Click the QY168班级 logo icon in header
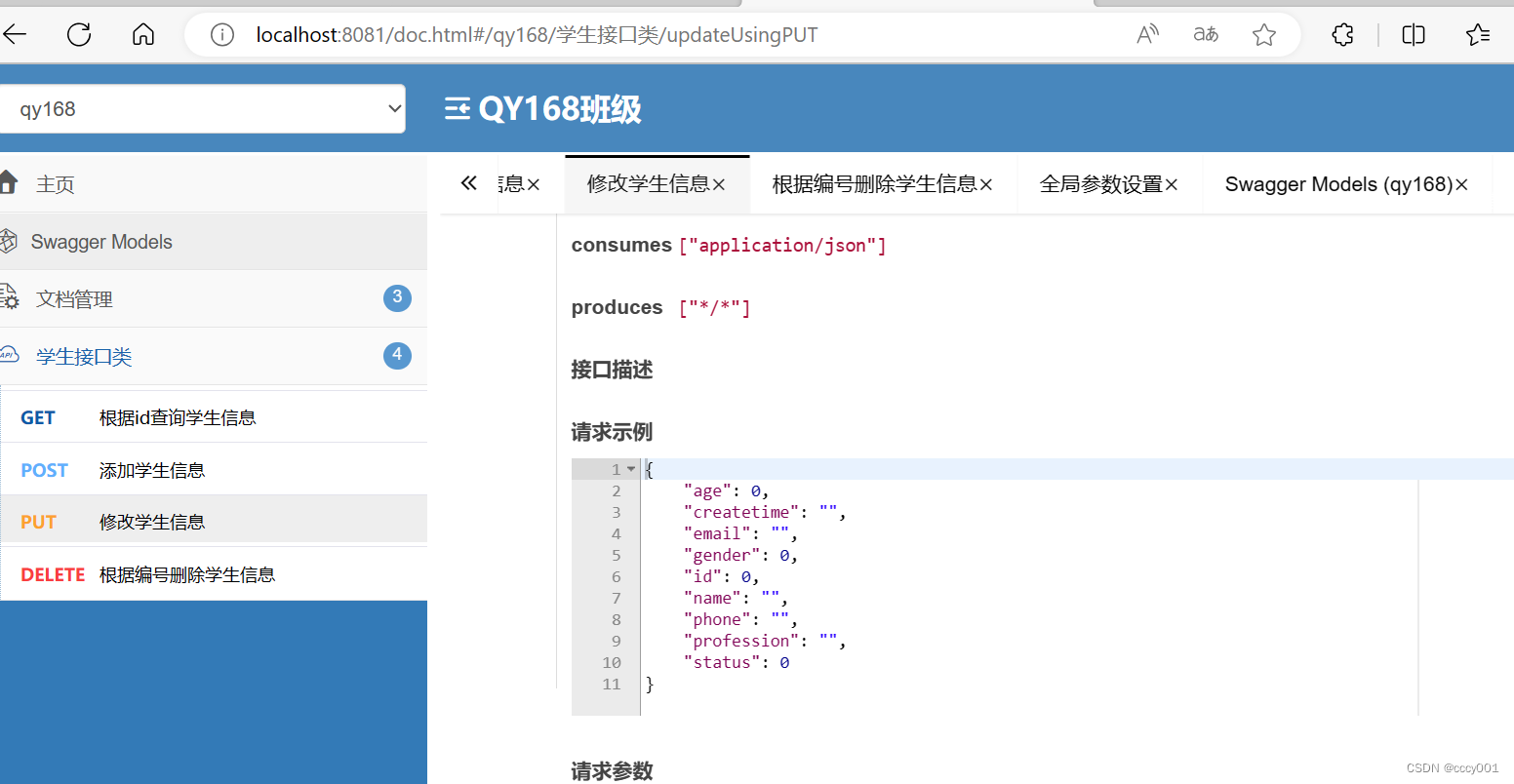Image resolution: width=1514 pixels, height=784 pixels. pyautogui.click(x=457, y=108)
